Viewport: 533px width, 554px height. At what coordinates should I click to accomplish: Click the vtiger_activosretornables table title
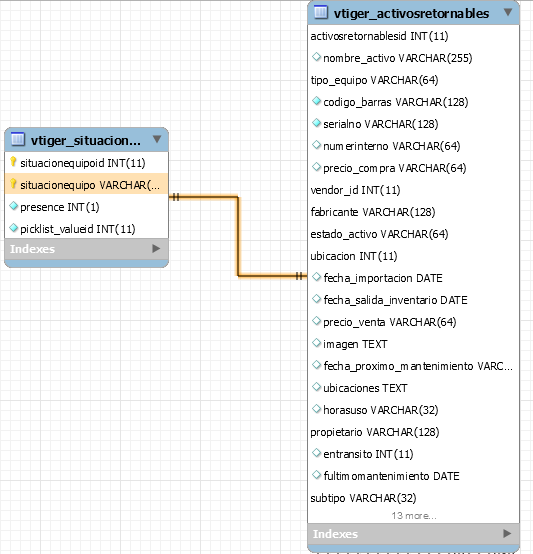[411, 13]
